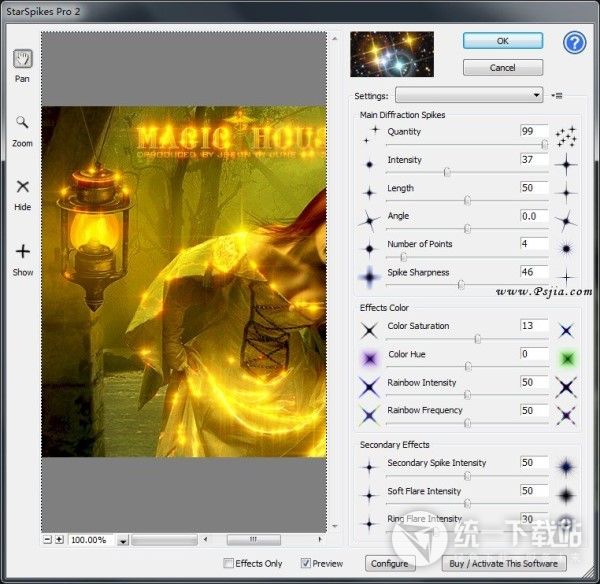
Task: Click the OK button
Action: coord(502,41)
